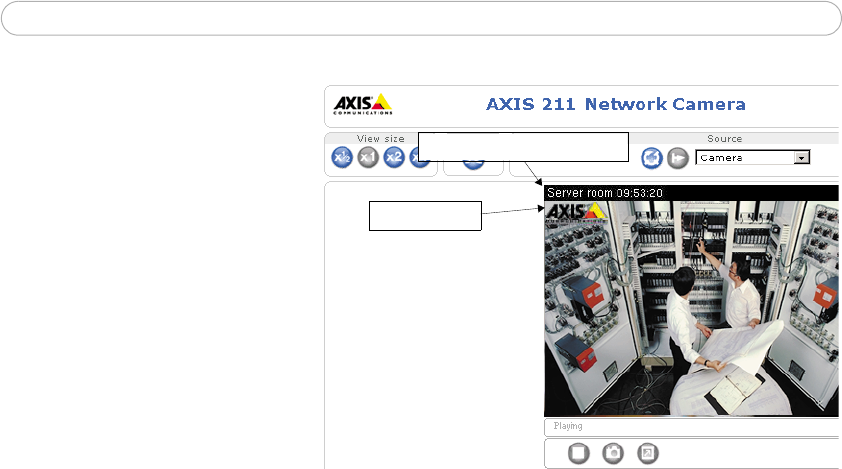Viewport: 842px width, 469px height.
Task: Click the blue round button hidden behind callout
Action: click(473, 165)
